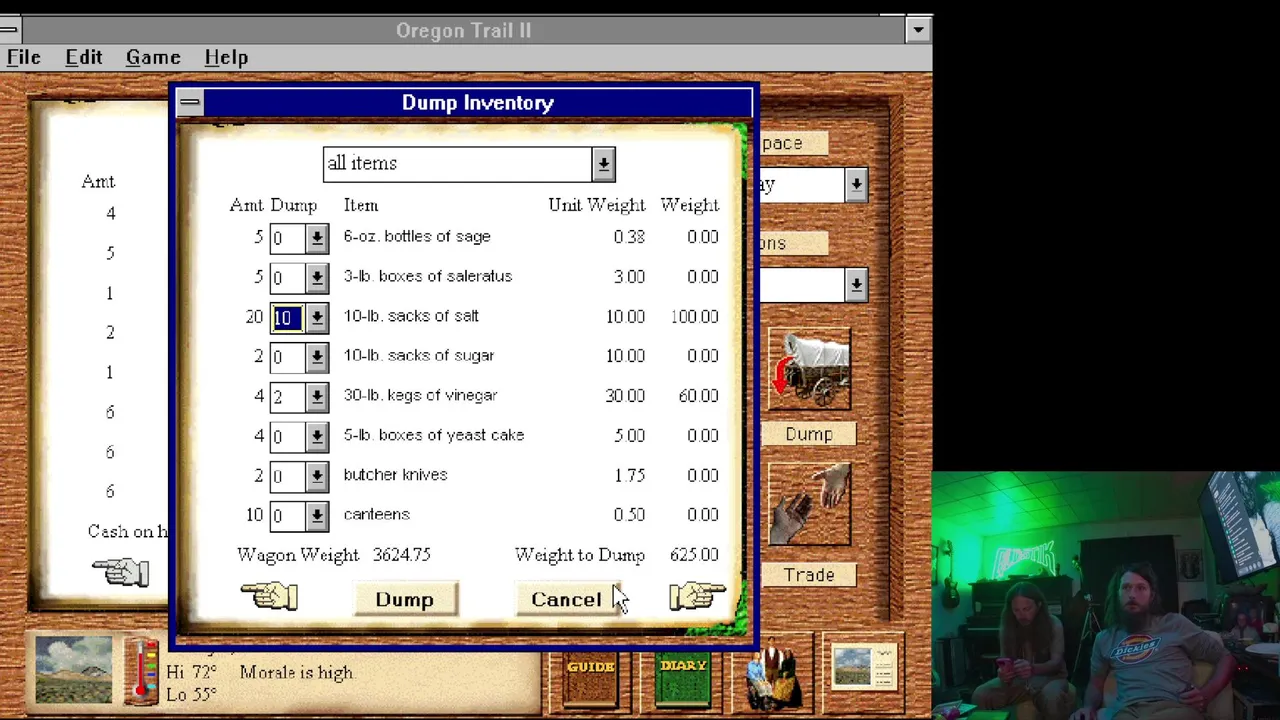Open the Guide book icon
1280x720 pixels.
pos(590,679)
